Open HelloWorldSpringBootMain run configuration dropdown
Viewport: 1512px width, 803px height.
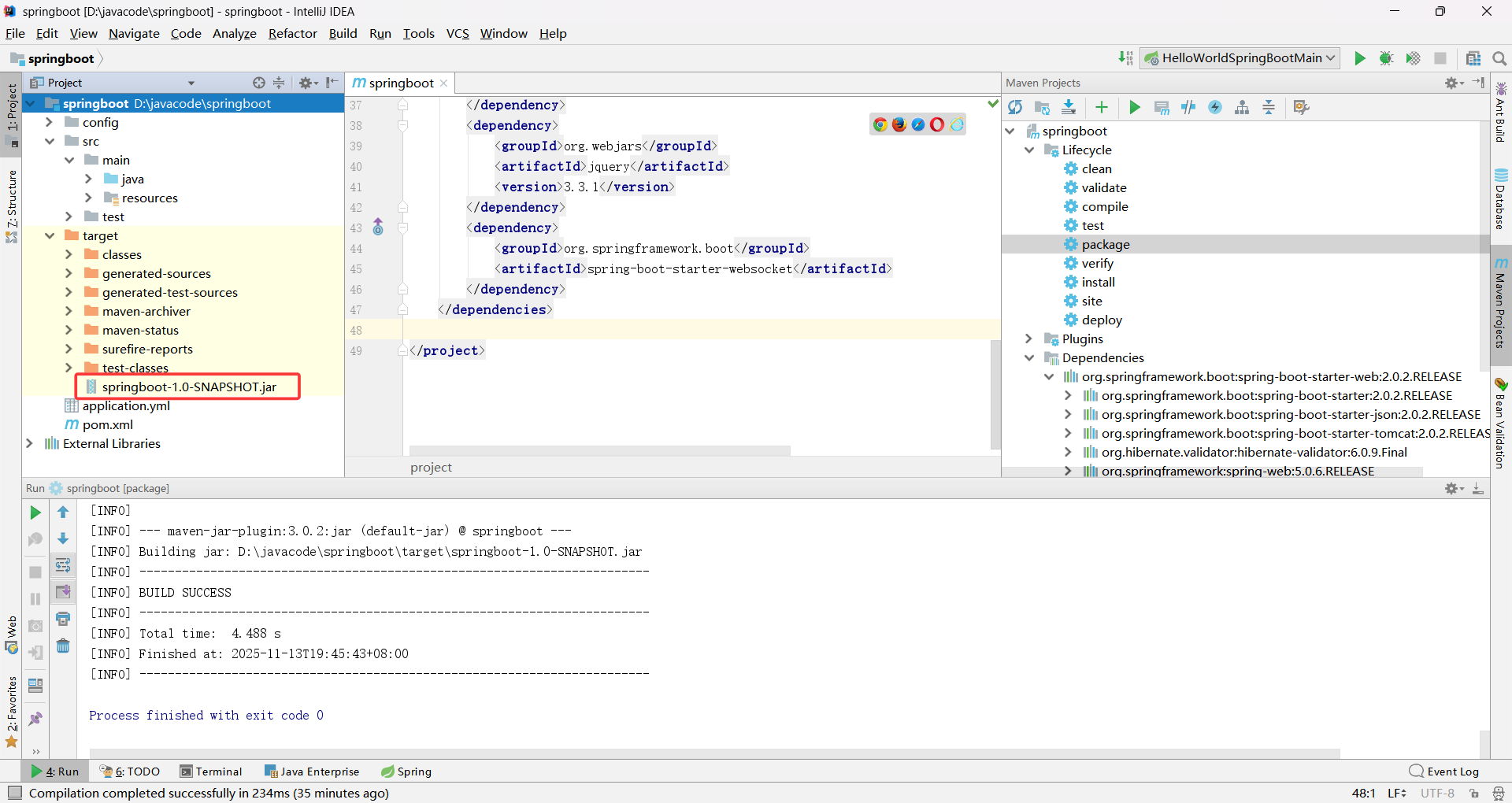(x=1240, y=58)
